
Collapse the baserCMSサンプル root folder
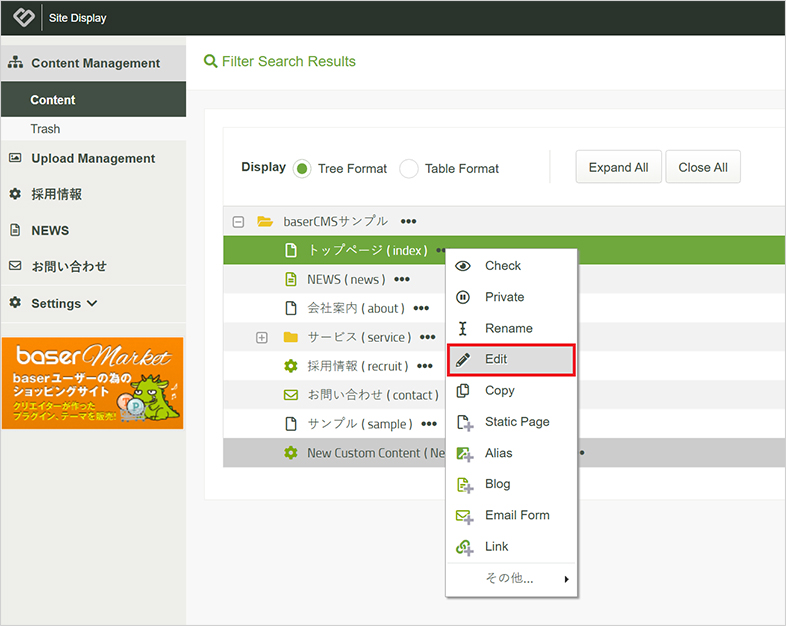(x=238, y=222)
